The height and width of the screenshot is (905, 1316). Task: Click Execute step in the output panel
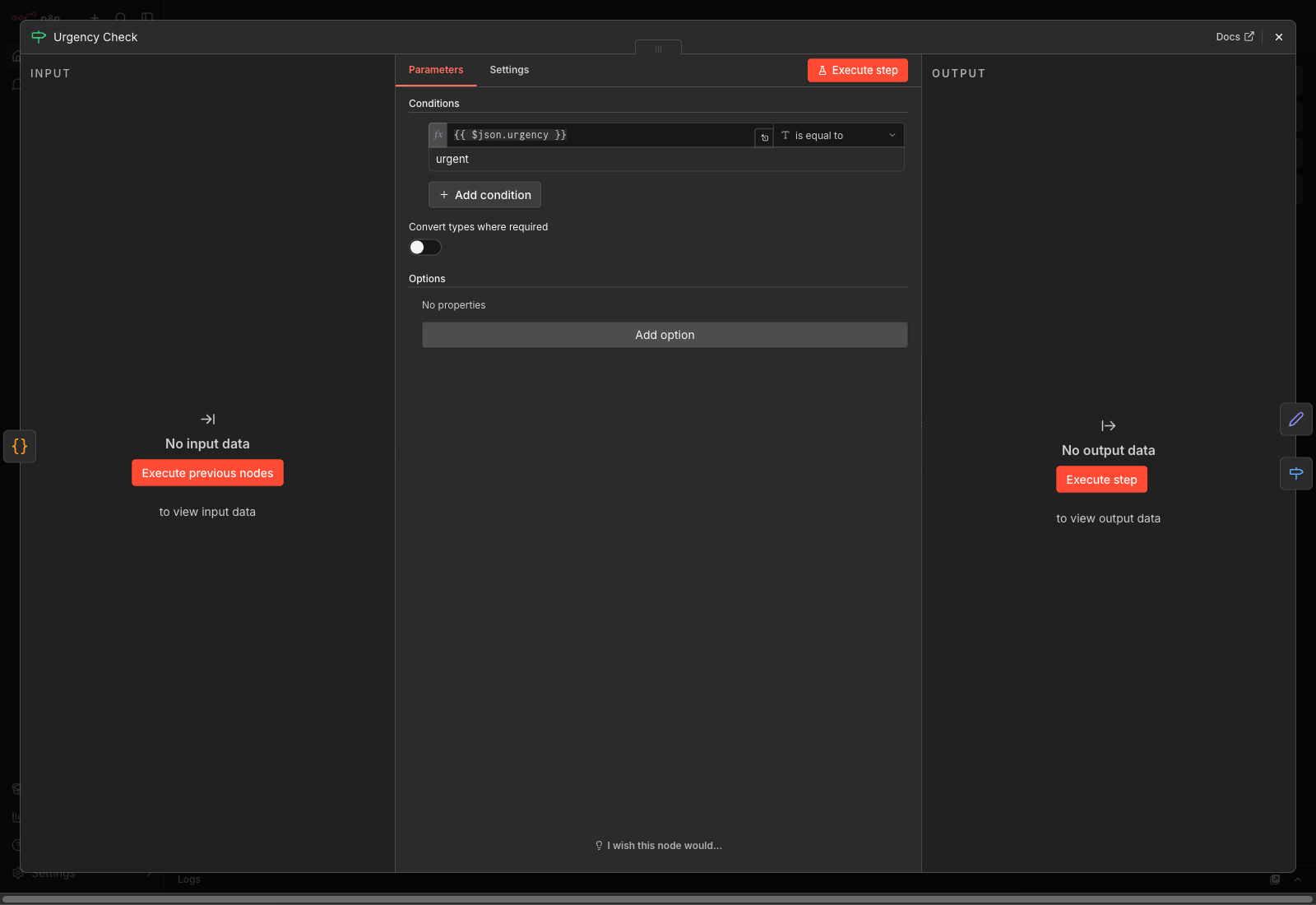click(x=1101, y=480)
